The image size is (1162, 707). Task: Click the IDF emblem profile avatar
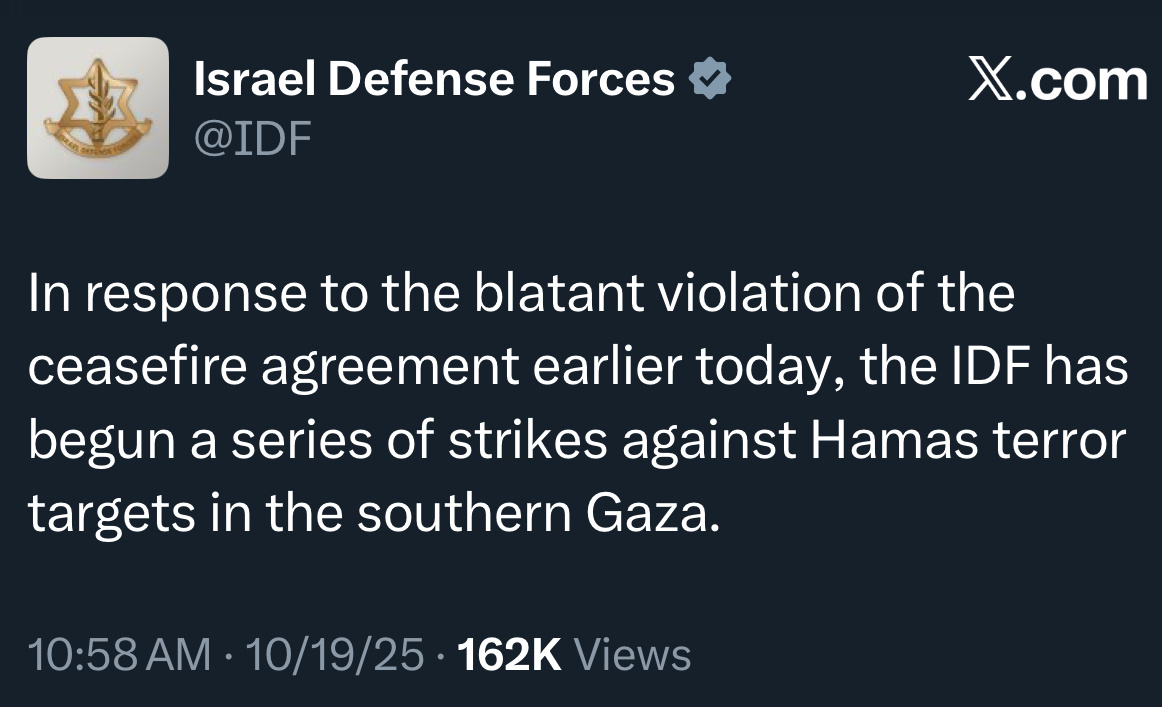tap(97, 108)
